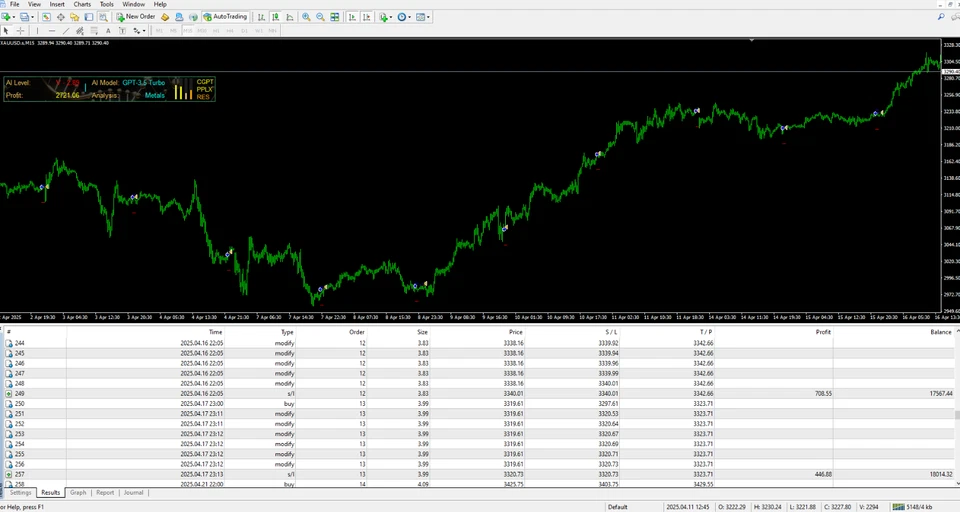Click the connection status bars in status bar

click(898, 507)
